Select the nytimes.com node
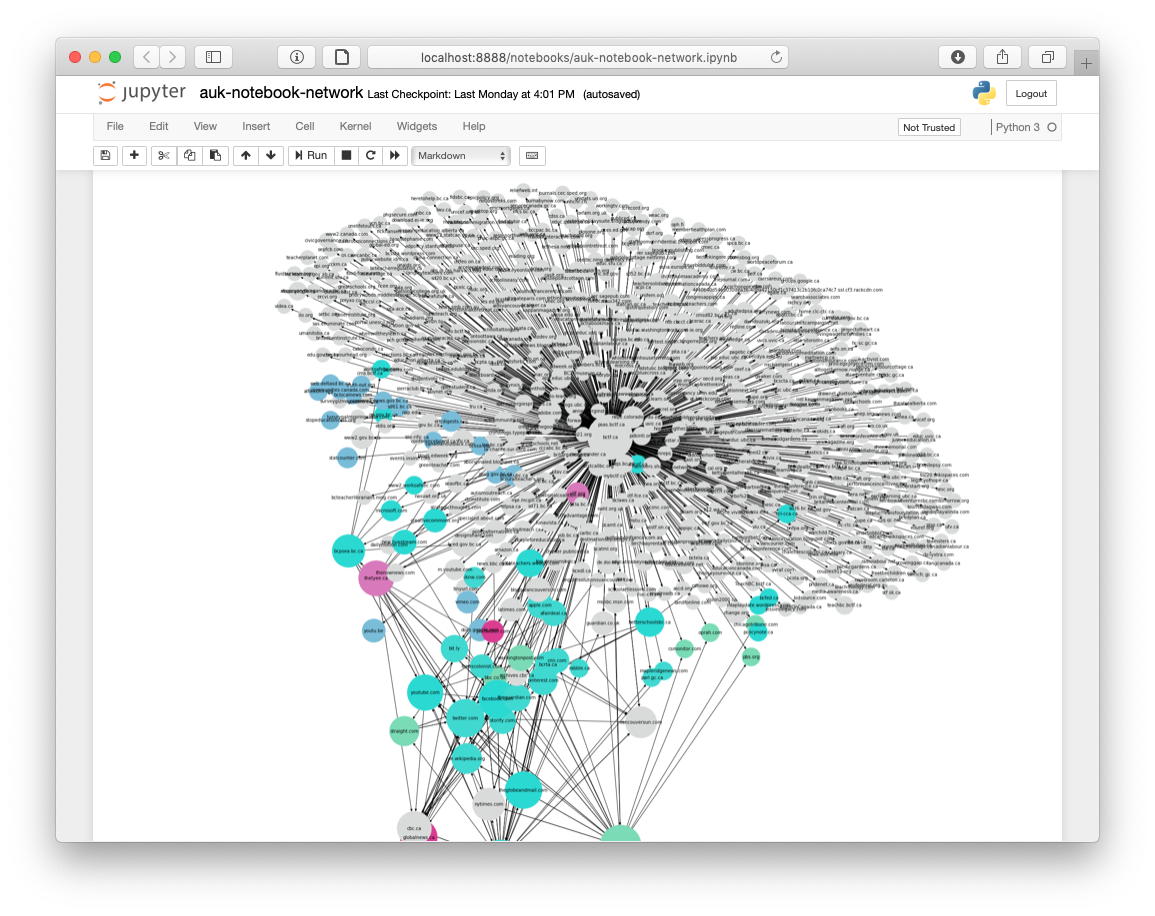This screenshot has width=1155, height=916. click(x=488, y=803)
